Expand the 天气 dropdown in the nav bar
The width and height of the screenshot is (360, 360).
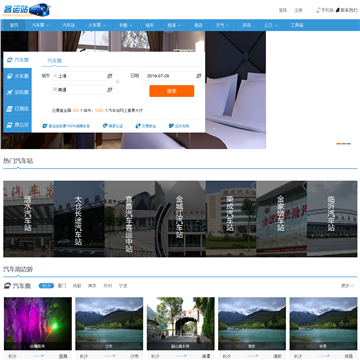tap(222, 25)
